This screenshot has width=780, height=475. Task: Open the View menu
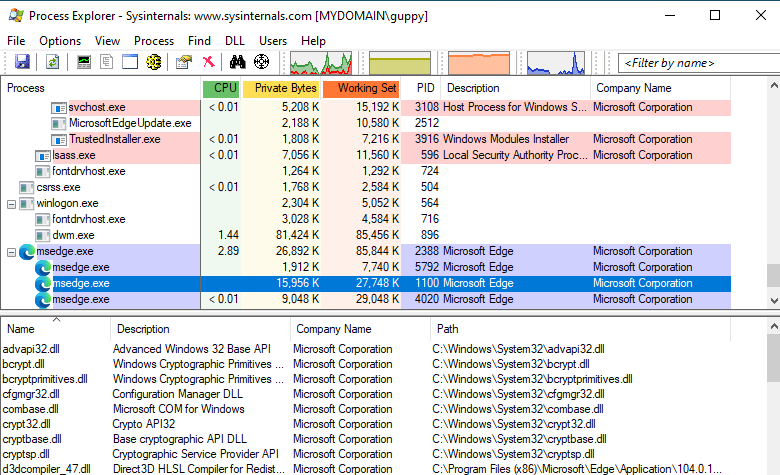pos(107,41)
